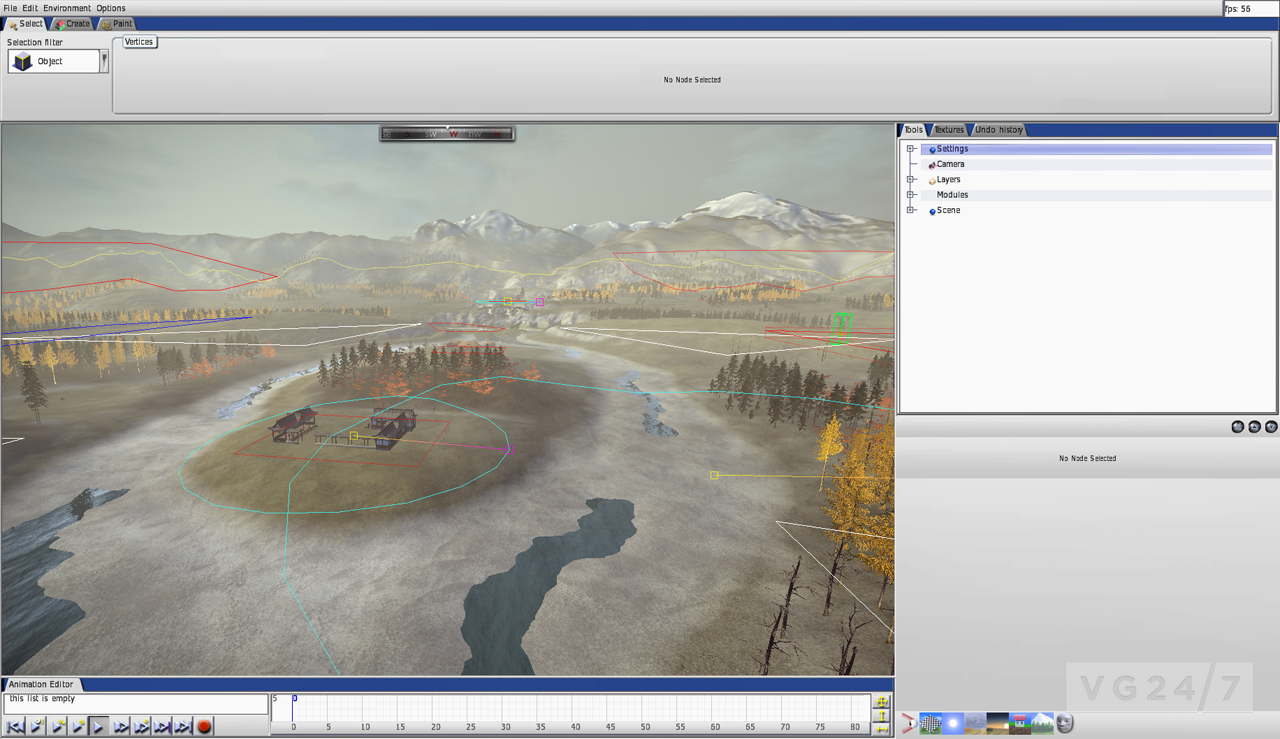
Task: Choose the house building icon
Action: [x=1020, y=723]
